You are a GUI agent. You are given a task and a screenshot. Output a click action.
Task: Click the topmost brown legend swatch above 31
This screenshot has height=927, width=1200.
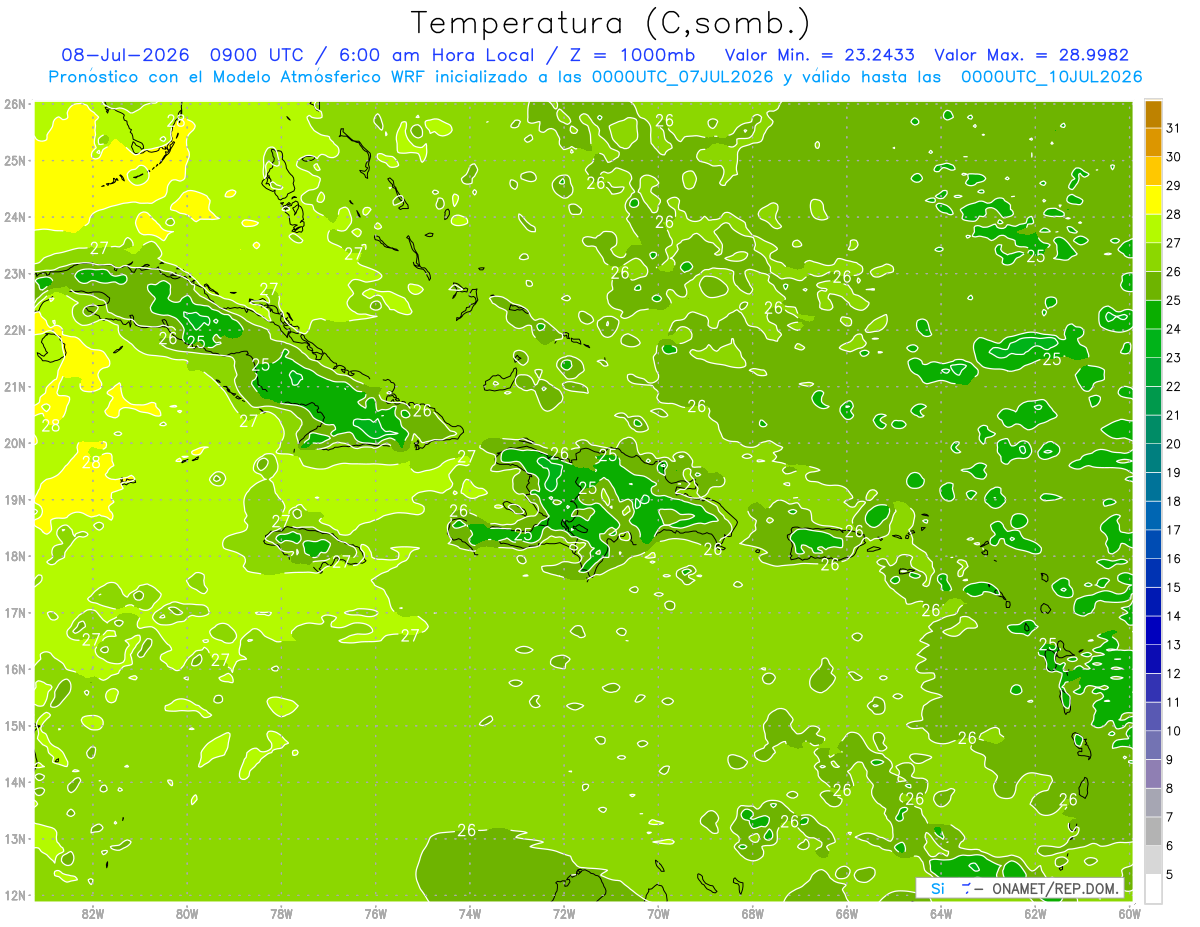coord(1153,114)
